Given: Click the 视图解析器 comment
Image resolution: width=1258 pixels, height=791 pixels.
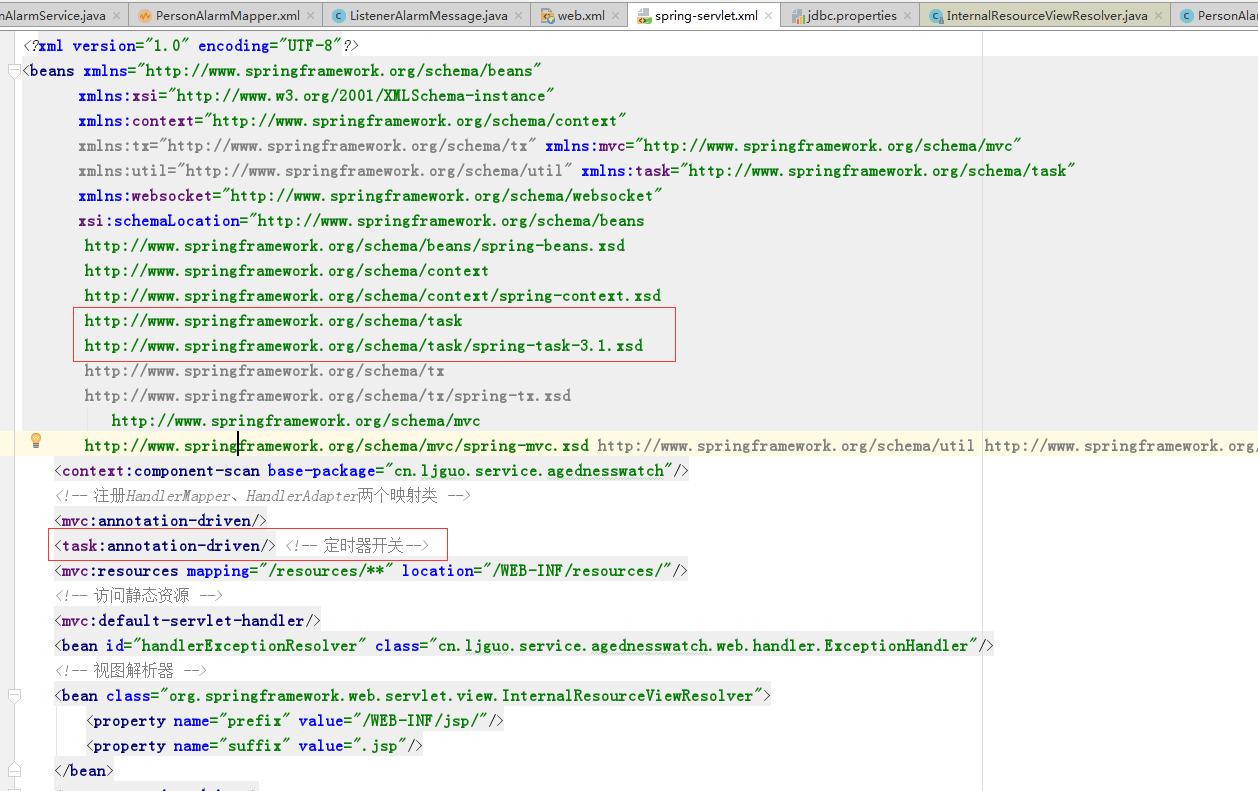Looking at the screenshot, I should (x=131, y=671).
